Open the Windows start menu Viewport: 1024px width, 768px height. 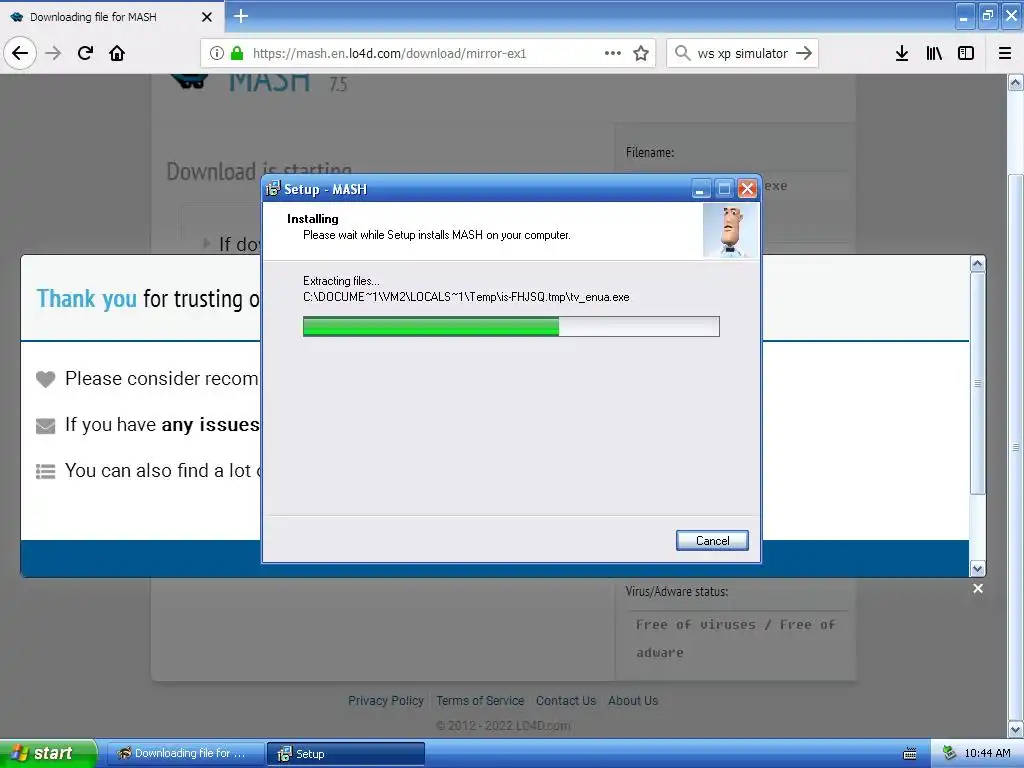point(48,754)
